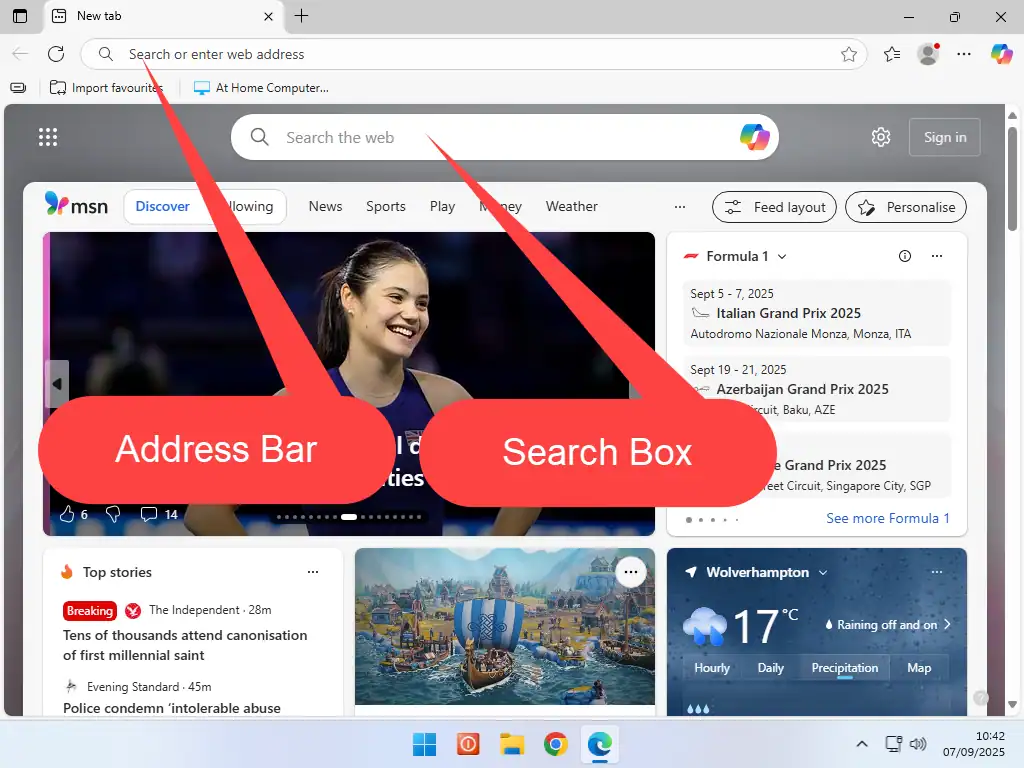
Task: Launch Google Chrome from the taskbar
Action: (556, 744)
